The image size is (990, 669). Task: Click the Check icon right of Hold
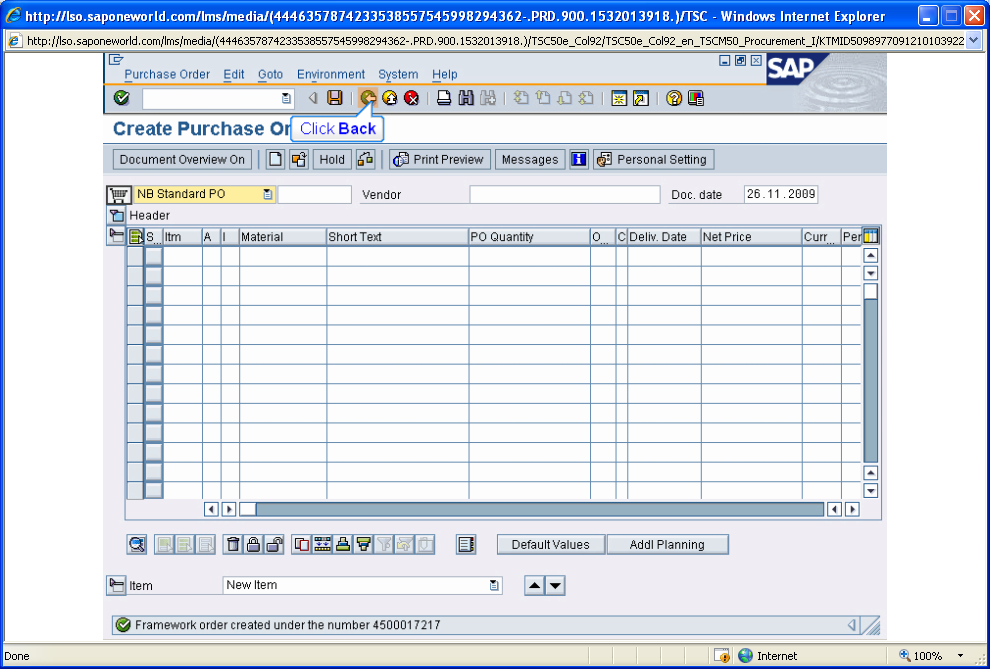point(366,160)
